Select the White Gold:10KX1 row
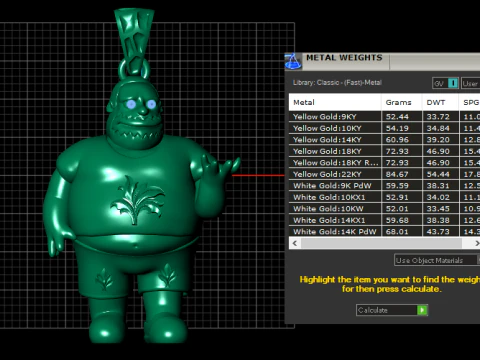 click(x=385, y=197)
